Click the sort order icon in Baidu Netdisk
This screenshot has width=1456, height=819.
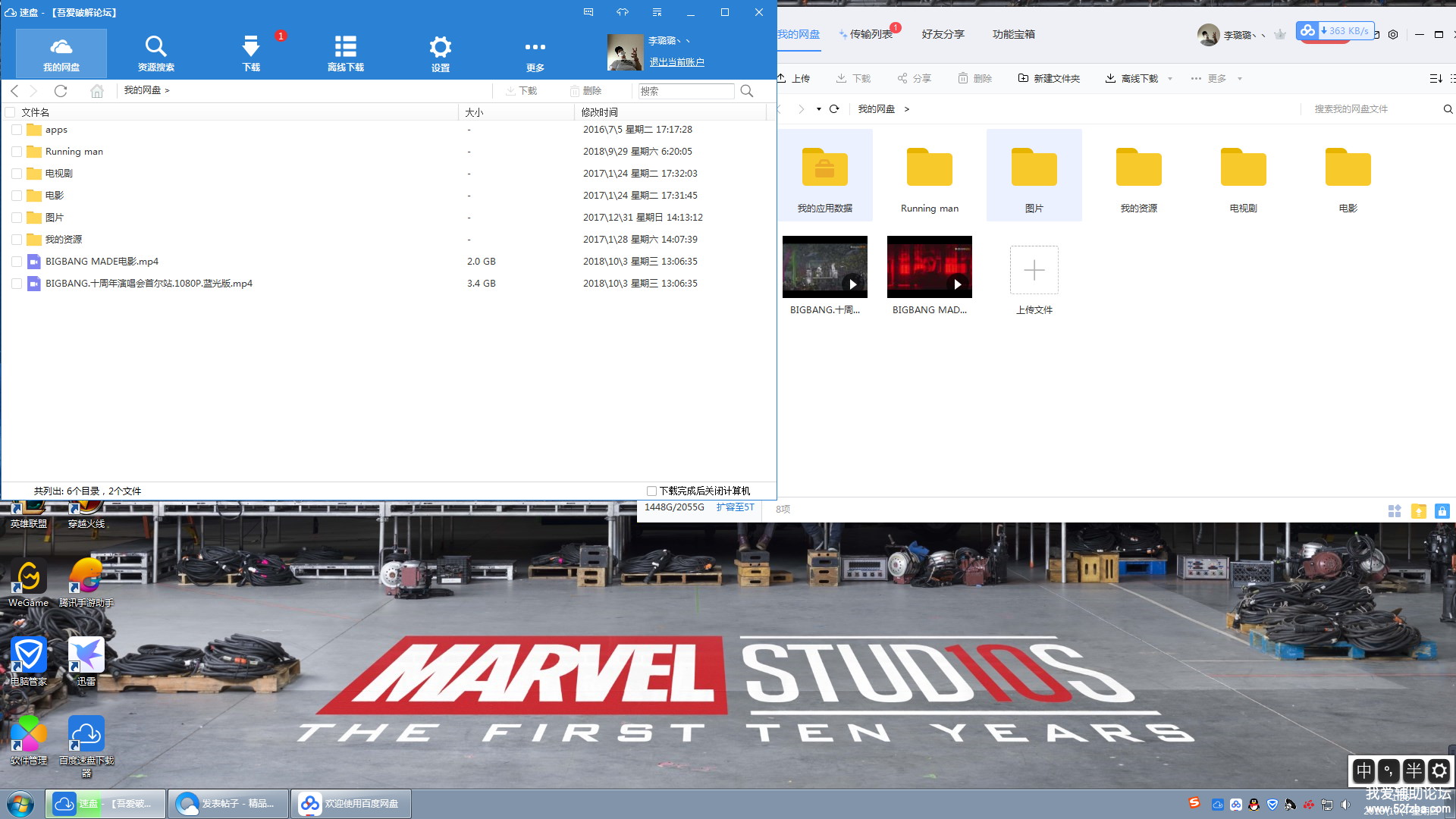1436,78
